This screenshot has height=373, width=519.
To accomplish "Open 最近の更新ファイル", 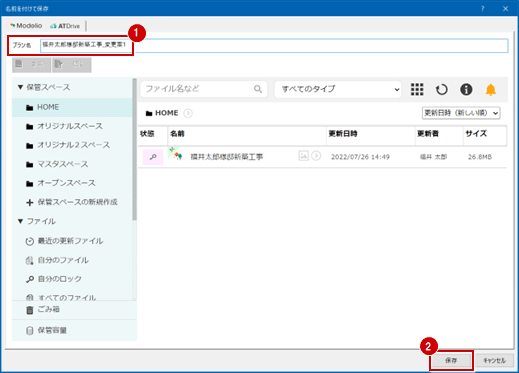I will pos(65,241).
